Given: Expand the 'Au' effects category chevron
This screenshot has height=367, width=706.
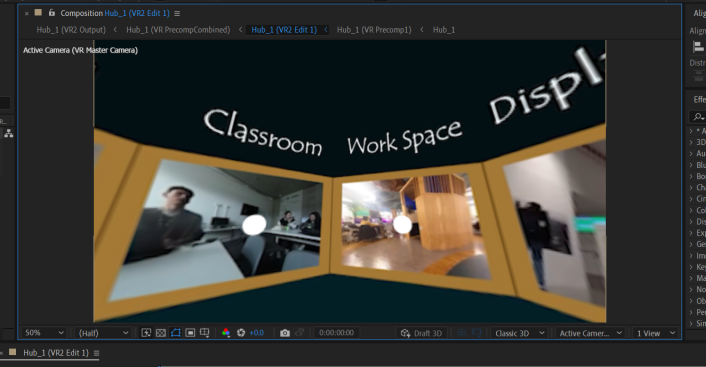Looking at the screenshot, I should (691, 154).
